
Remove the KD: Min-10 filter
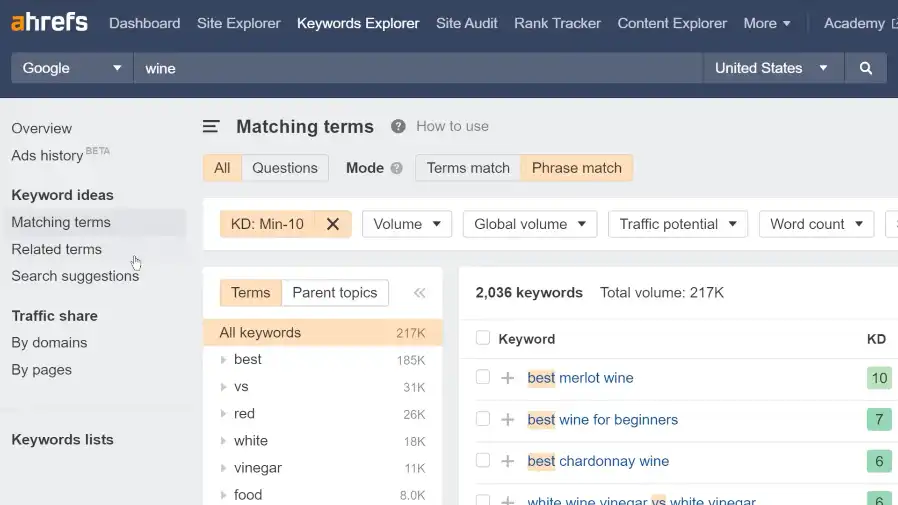pos(333,224)
